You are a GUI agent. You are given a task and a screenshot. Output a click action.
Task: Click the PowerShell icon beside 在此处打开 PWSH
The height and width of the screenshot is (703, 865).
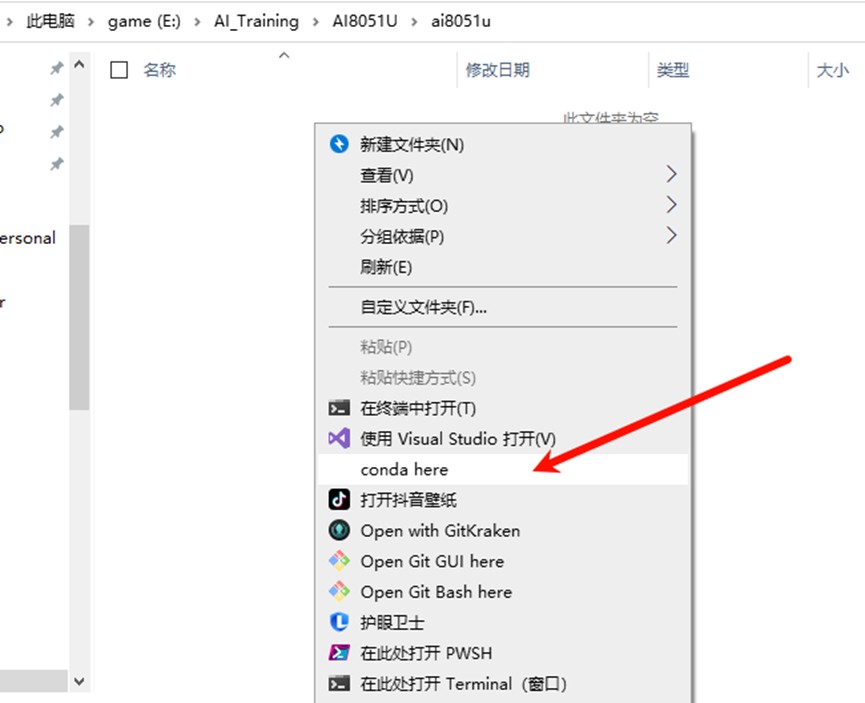click(339, 653)
